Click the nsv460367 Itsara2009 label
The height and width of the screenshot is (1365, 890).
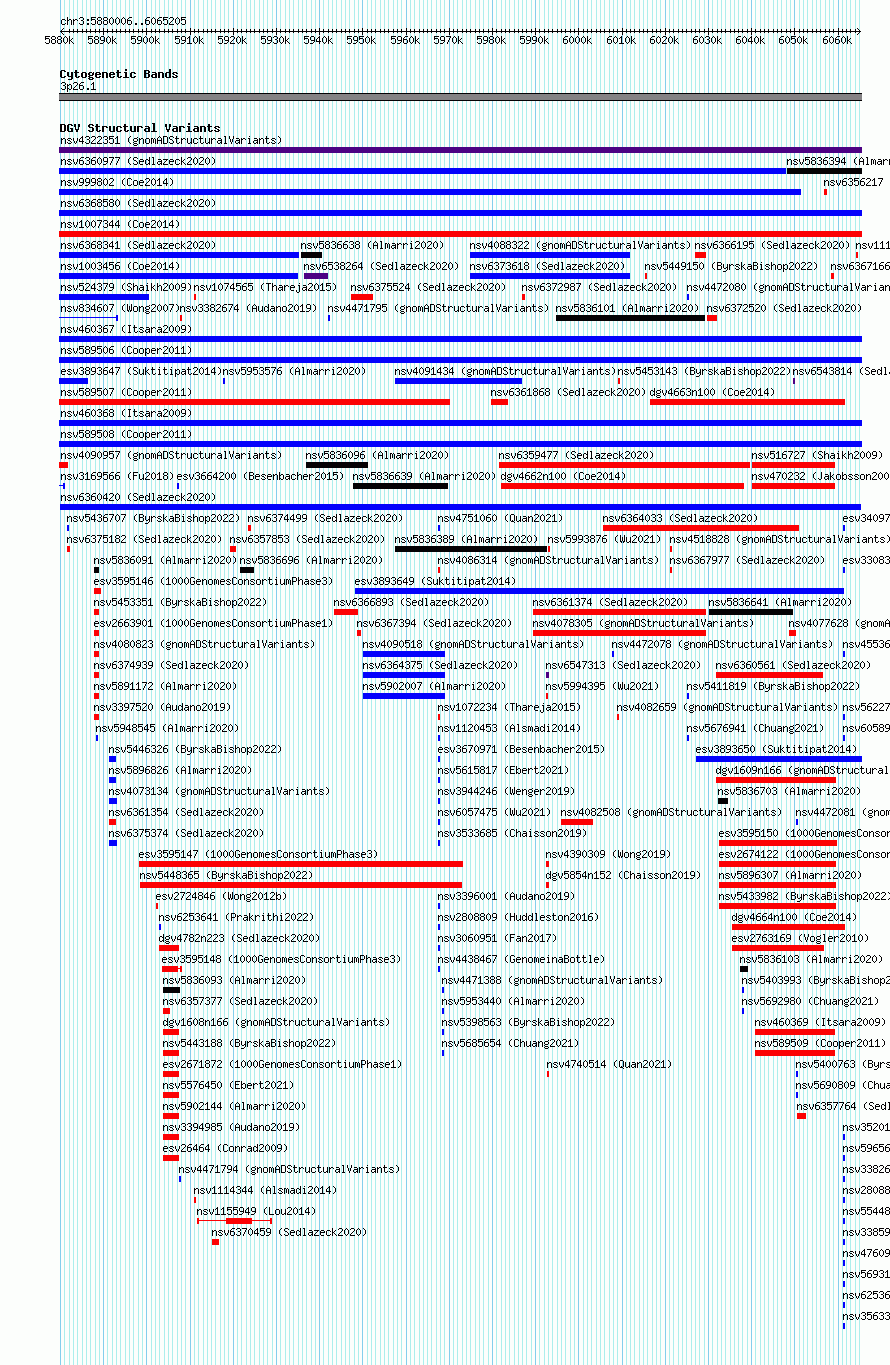(125, 330)
